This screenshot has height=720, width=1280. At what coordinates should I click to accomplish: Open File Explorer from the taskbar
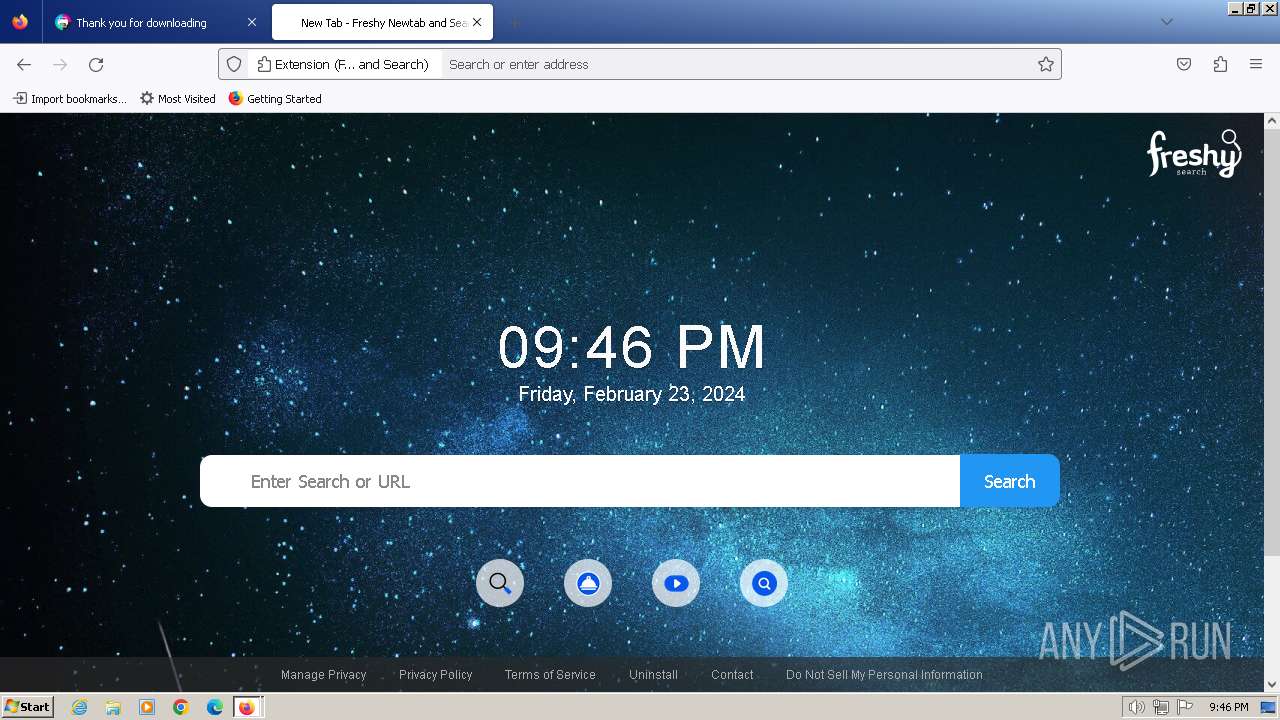click(x=113, y=707)
